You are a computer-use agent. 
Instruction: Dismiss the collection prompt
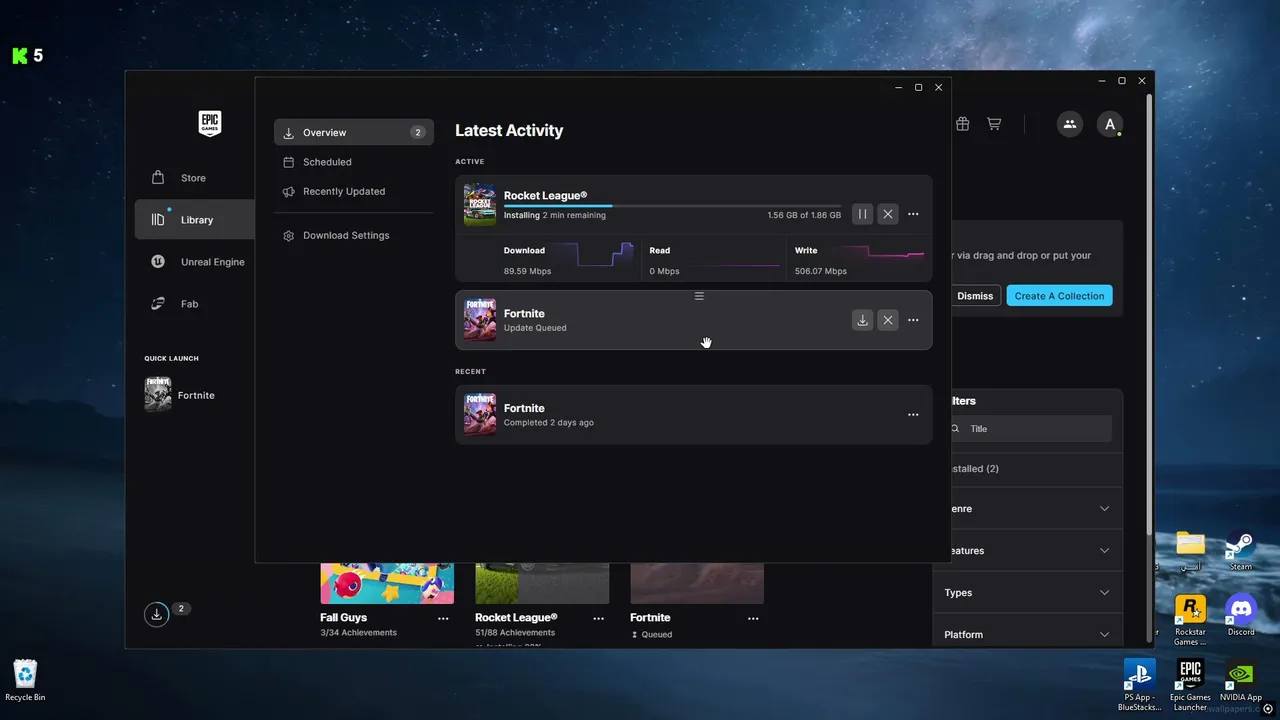coord(975,296)
